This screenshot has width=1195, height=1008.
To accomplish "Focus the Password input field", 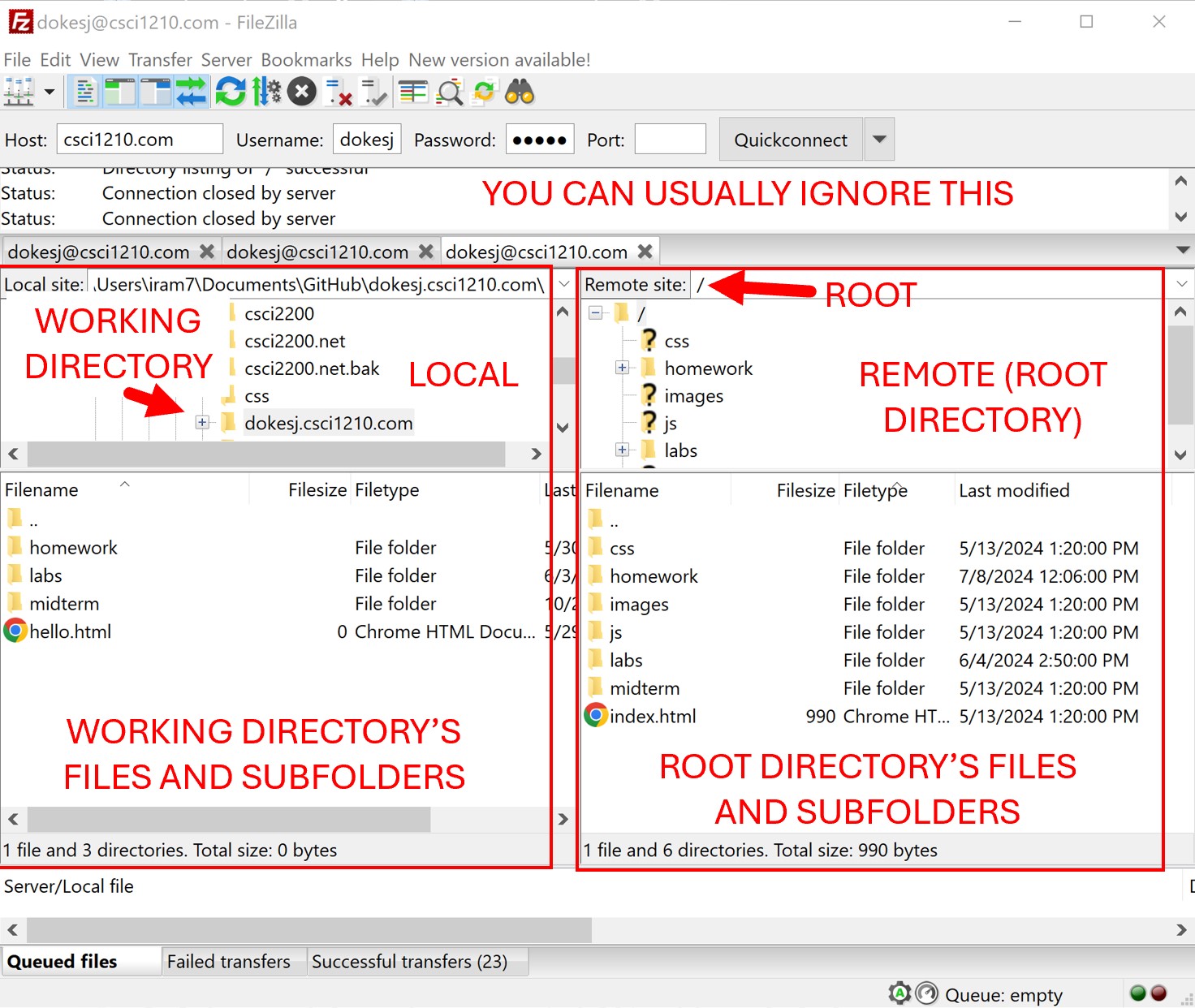I will coord(540,140).
